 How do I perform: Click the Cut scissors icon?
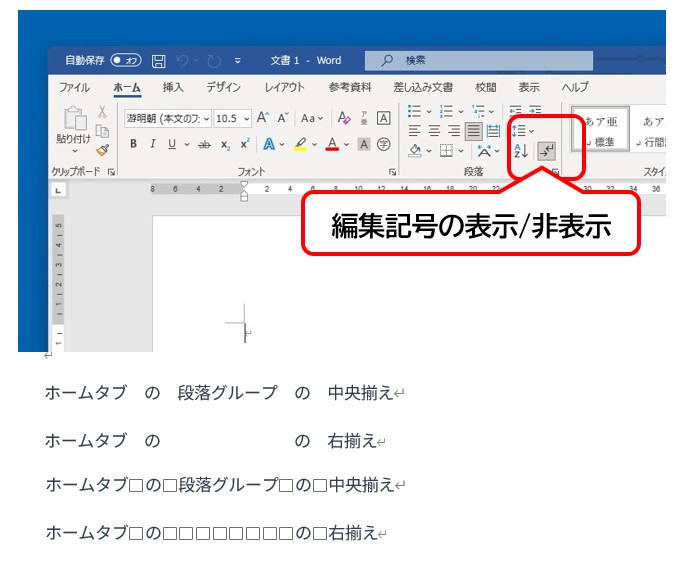(102, 112)
